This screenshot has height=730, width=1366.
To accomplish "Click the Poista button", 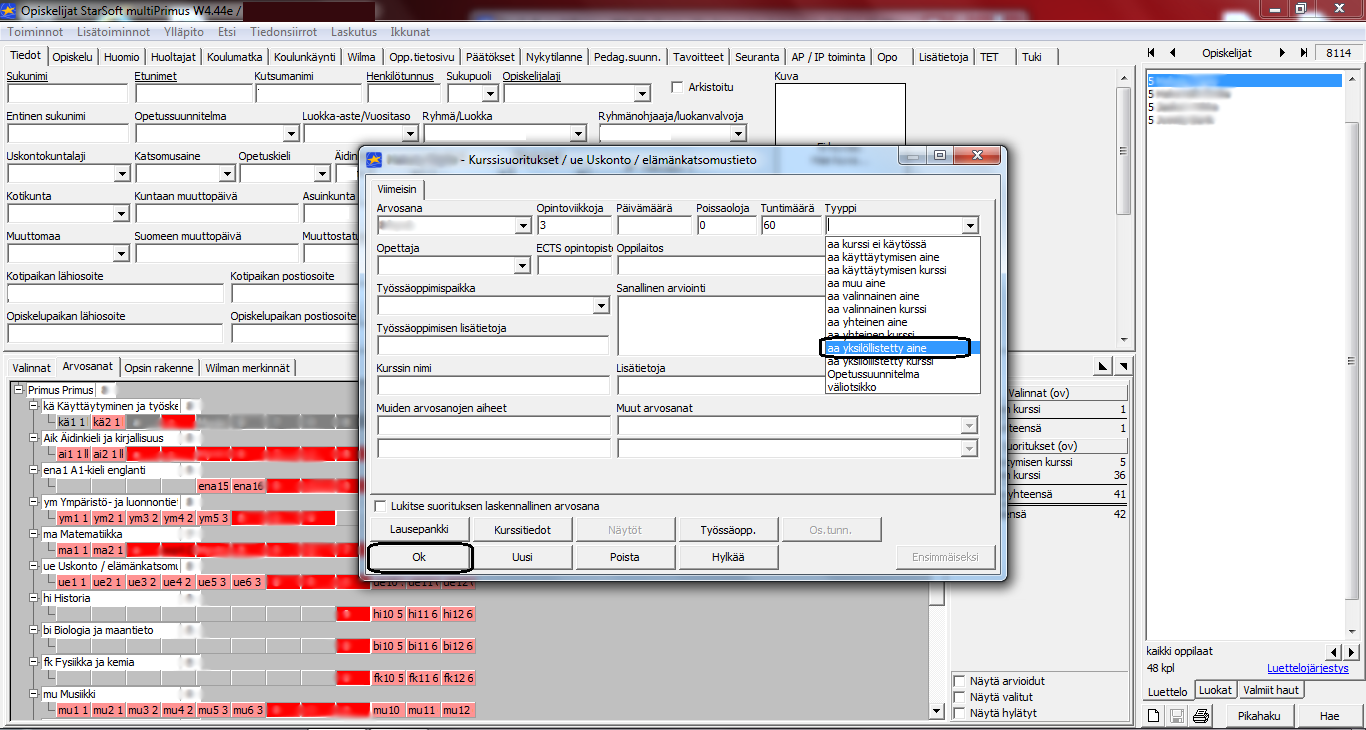I will pos(624,557).
